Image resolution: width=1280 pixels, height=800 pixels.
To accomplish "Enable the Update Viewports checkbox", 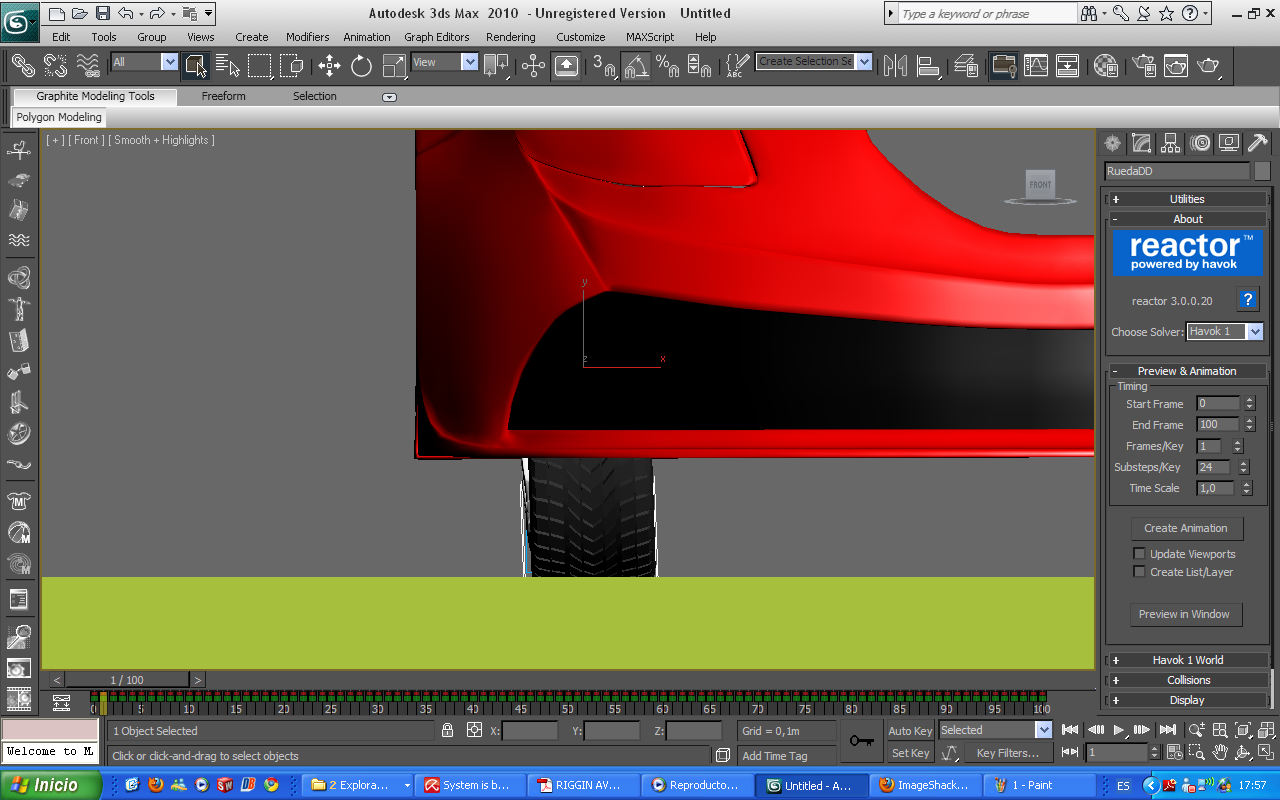I will 1139,554.
